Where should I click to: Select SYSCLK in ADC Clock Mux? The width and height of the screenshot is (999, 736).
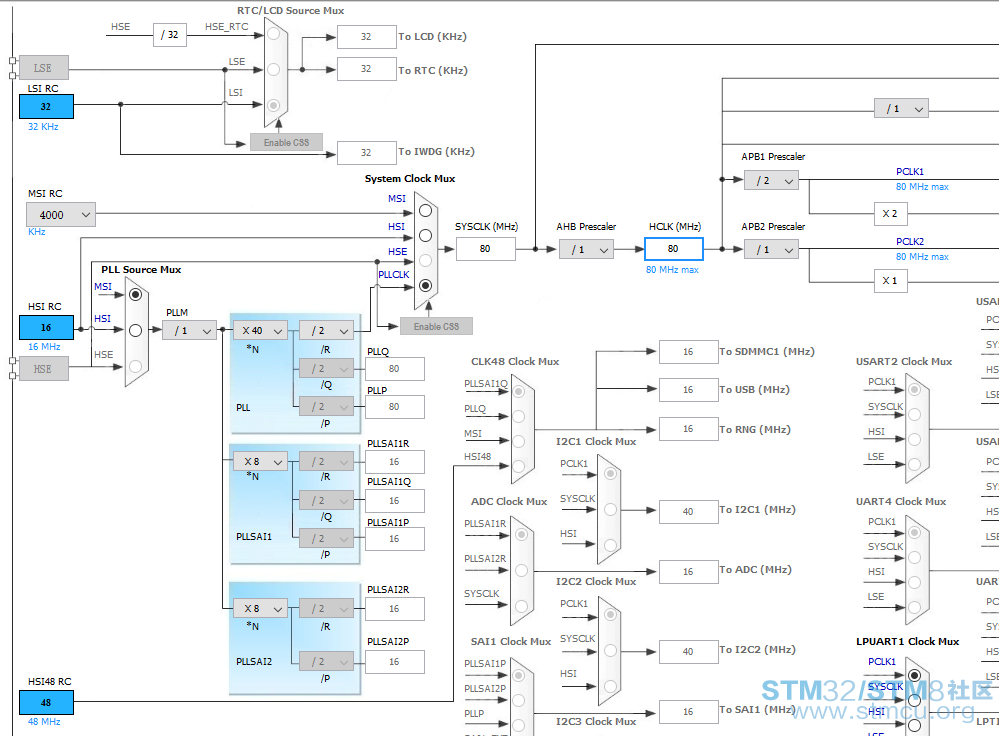pyautogui.click(x=521, y=605)
